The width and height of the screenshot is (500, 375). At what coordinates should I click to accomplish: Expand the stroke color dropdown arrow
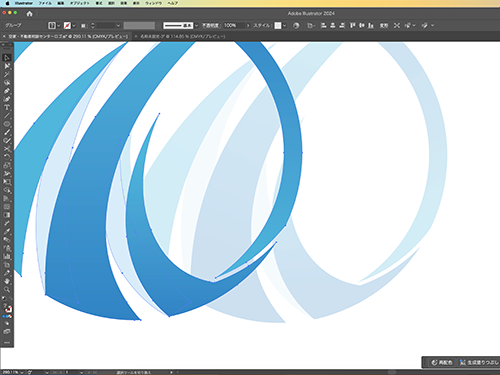pos(74,25)
